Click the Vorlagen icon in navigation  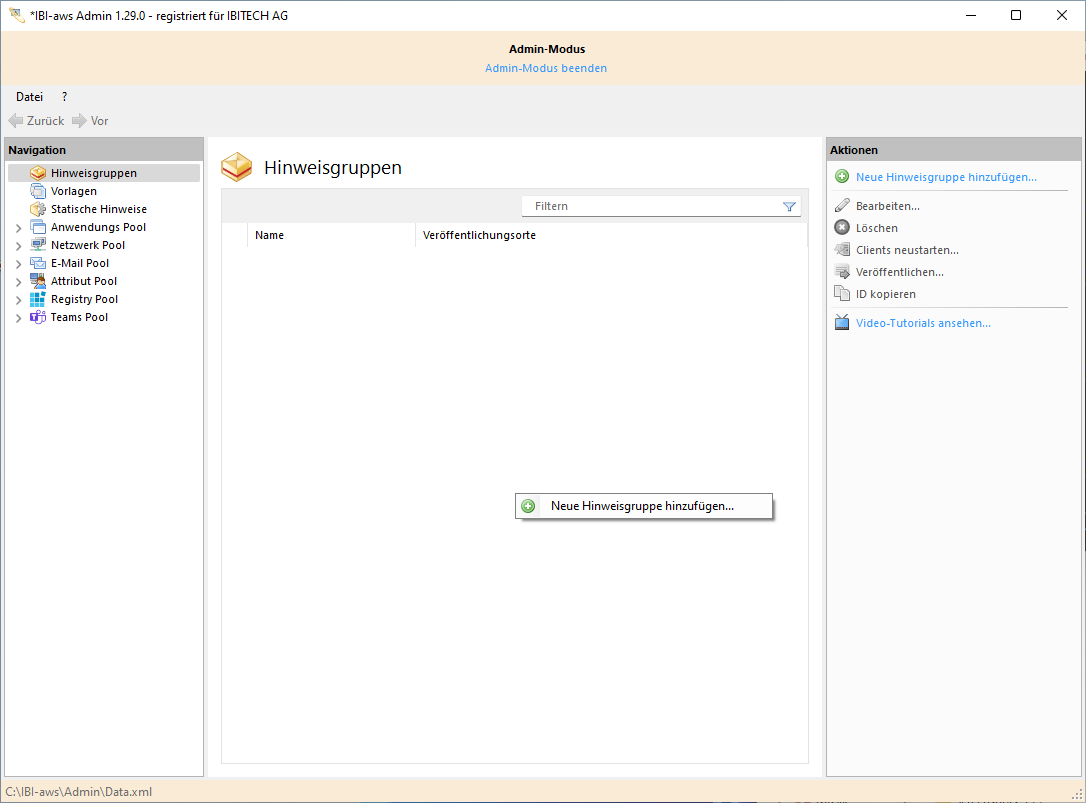tap(38, 191)
